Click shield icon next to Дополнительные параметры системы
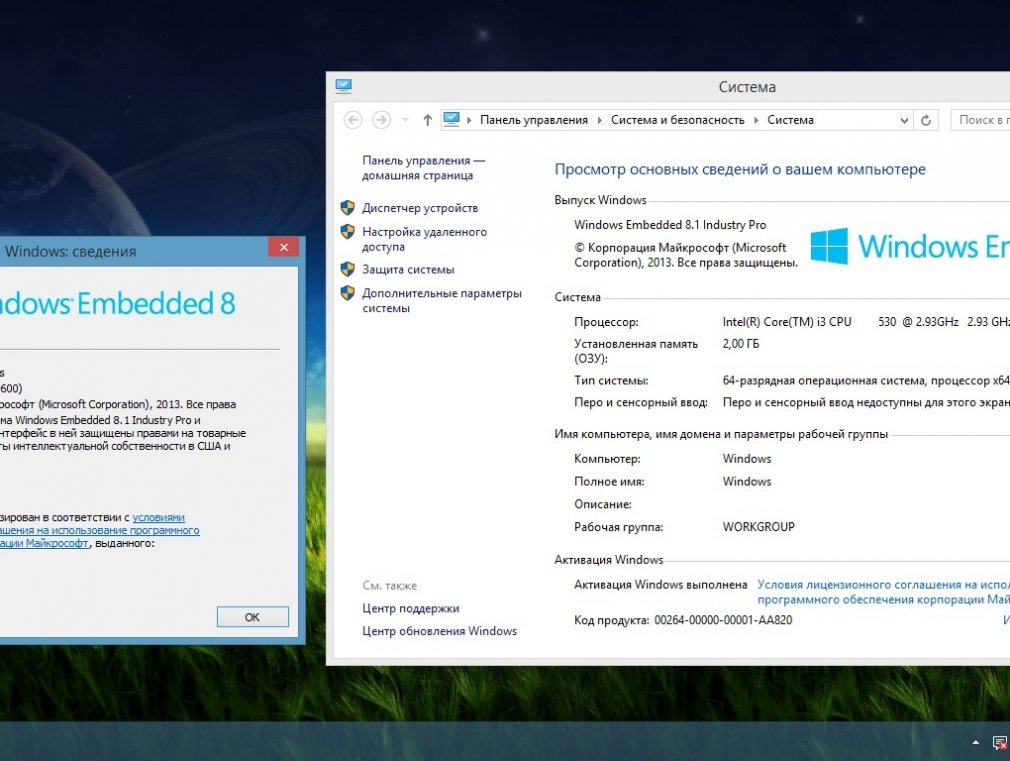The width and height of the screenshot is (1010, 761). (348, 293)
